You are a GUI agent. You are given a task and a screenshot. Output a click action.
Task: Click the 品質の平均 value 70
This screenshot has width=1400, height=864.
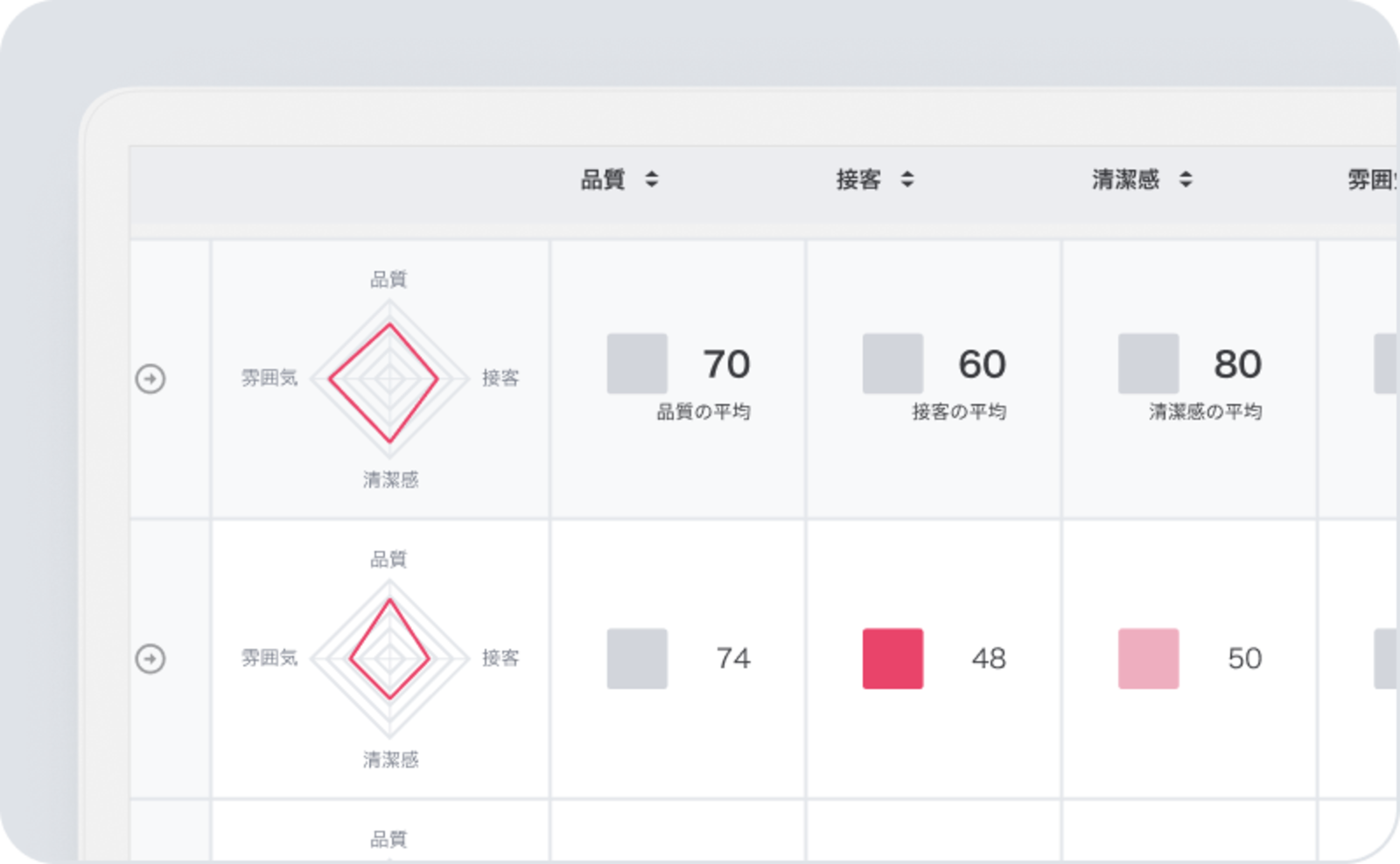click(726, 364)
